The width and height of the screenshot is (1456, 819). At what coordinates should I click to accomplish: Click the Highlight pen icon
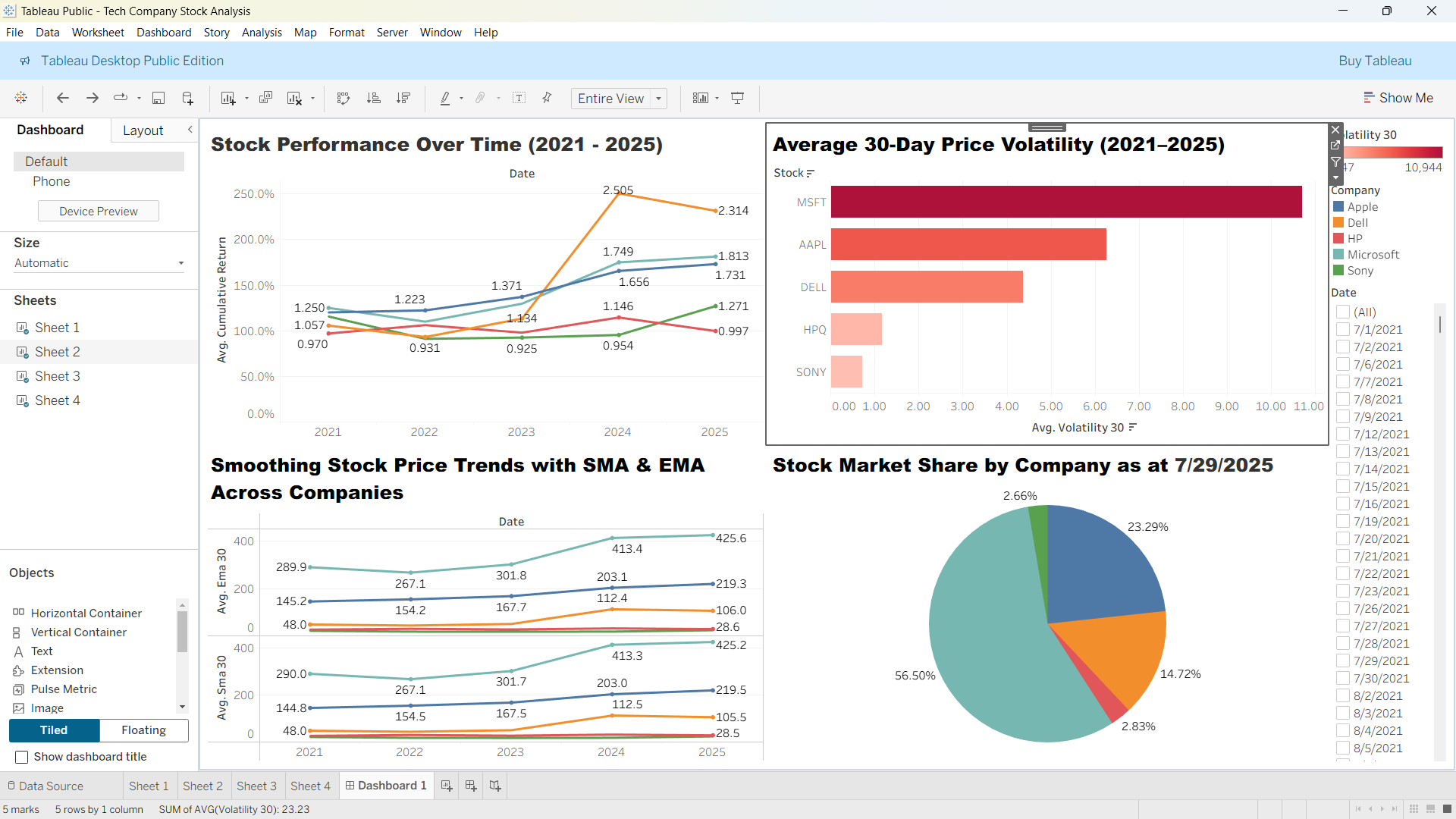[445, 98]
